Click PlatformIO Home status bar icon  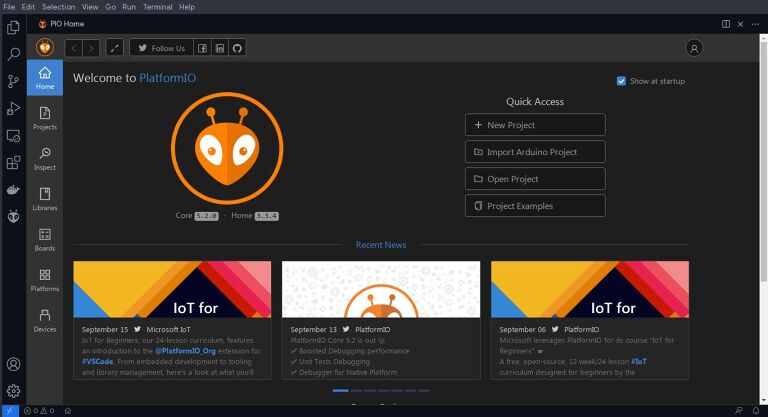click(x=68, y=411)
